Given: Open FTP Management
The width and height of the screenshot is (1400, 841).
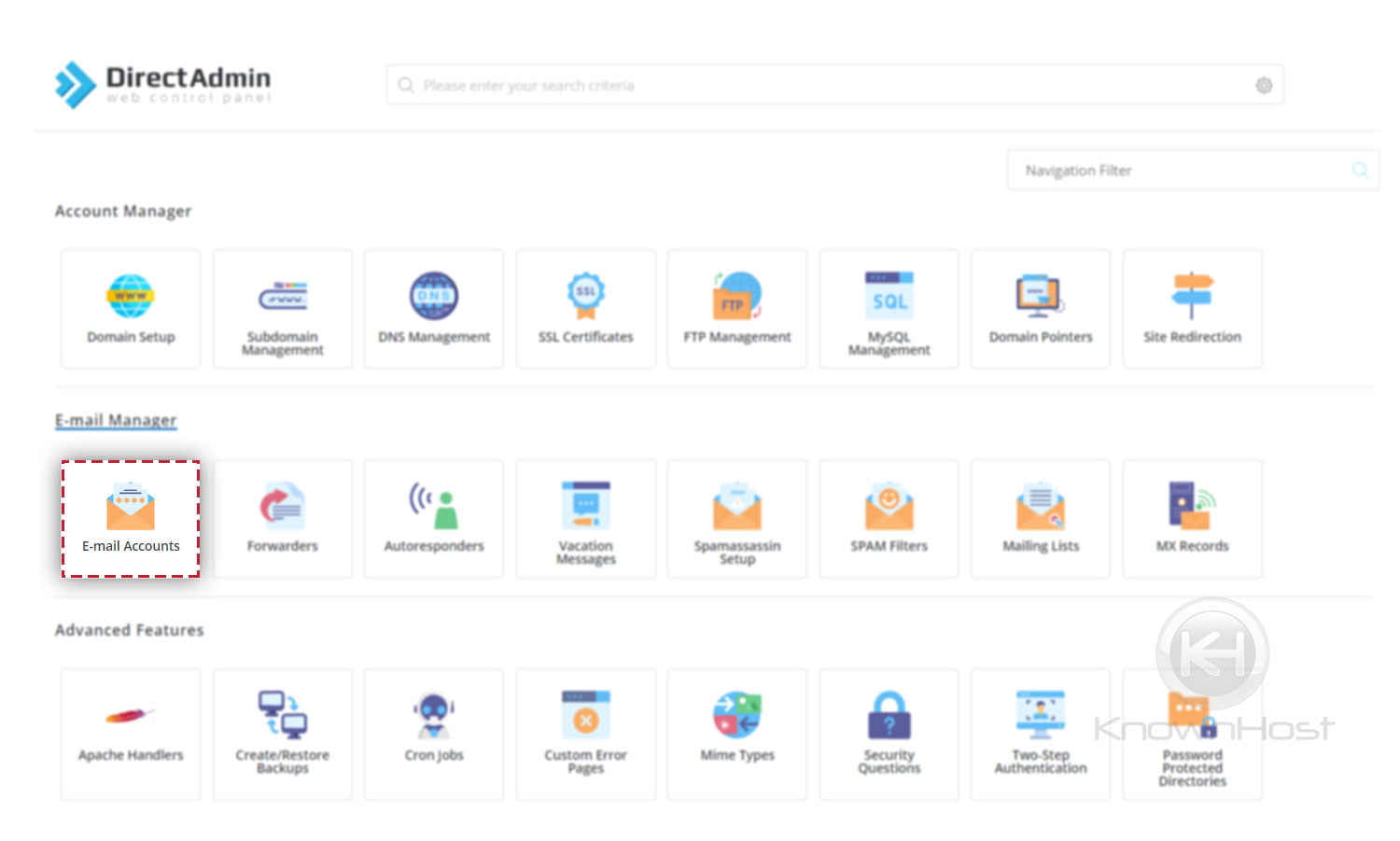Looking at the screenshot, I should click(x=736, y=308).
